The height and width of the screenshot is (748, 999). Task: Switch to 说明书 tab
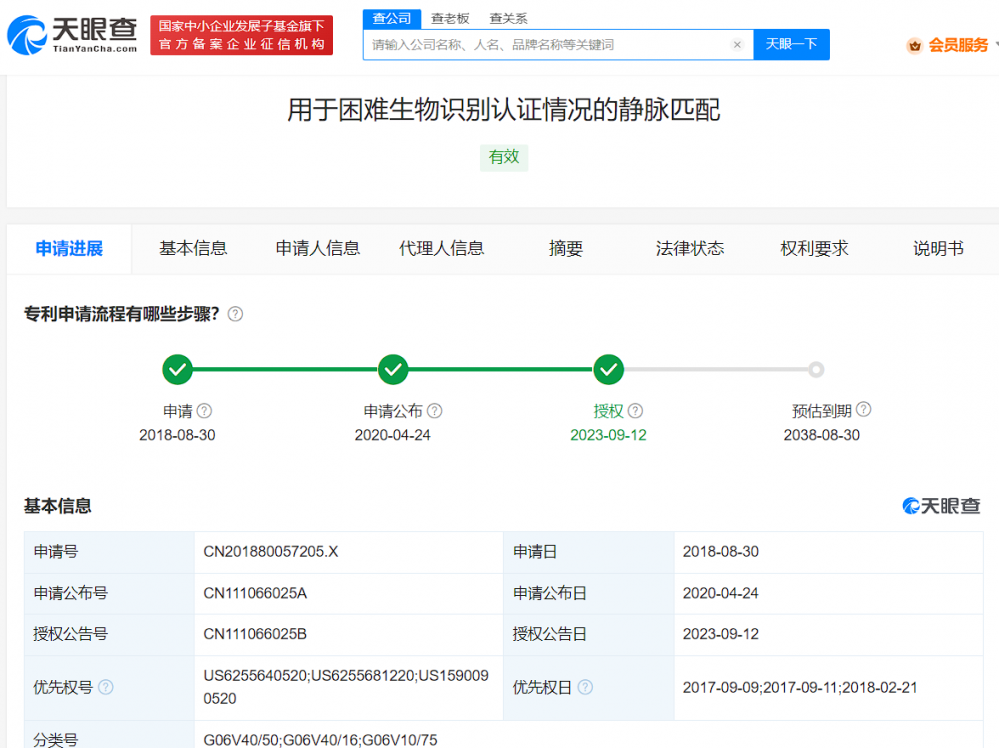pos(938,248)
